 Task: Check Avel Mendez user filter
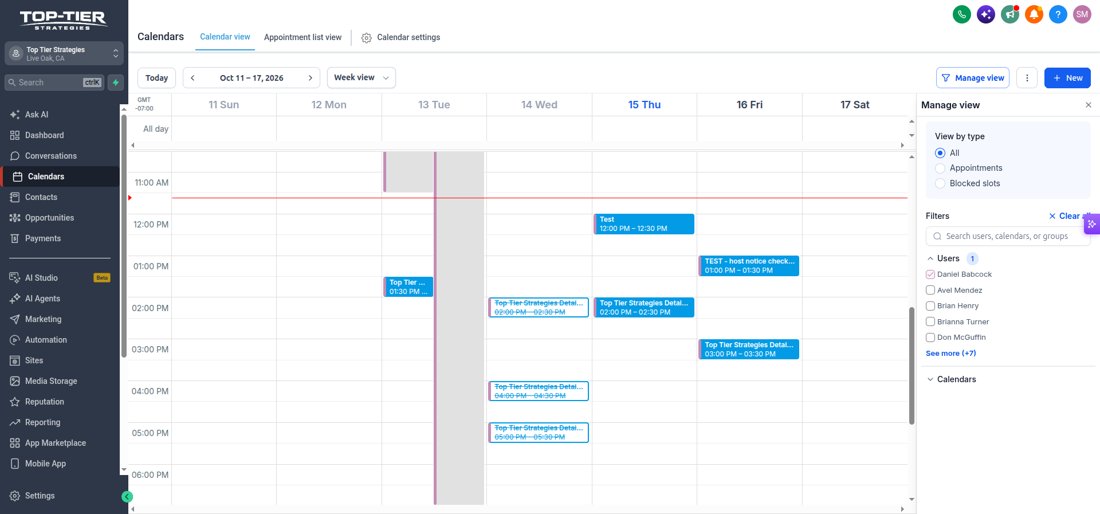[930, 290]
